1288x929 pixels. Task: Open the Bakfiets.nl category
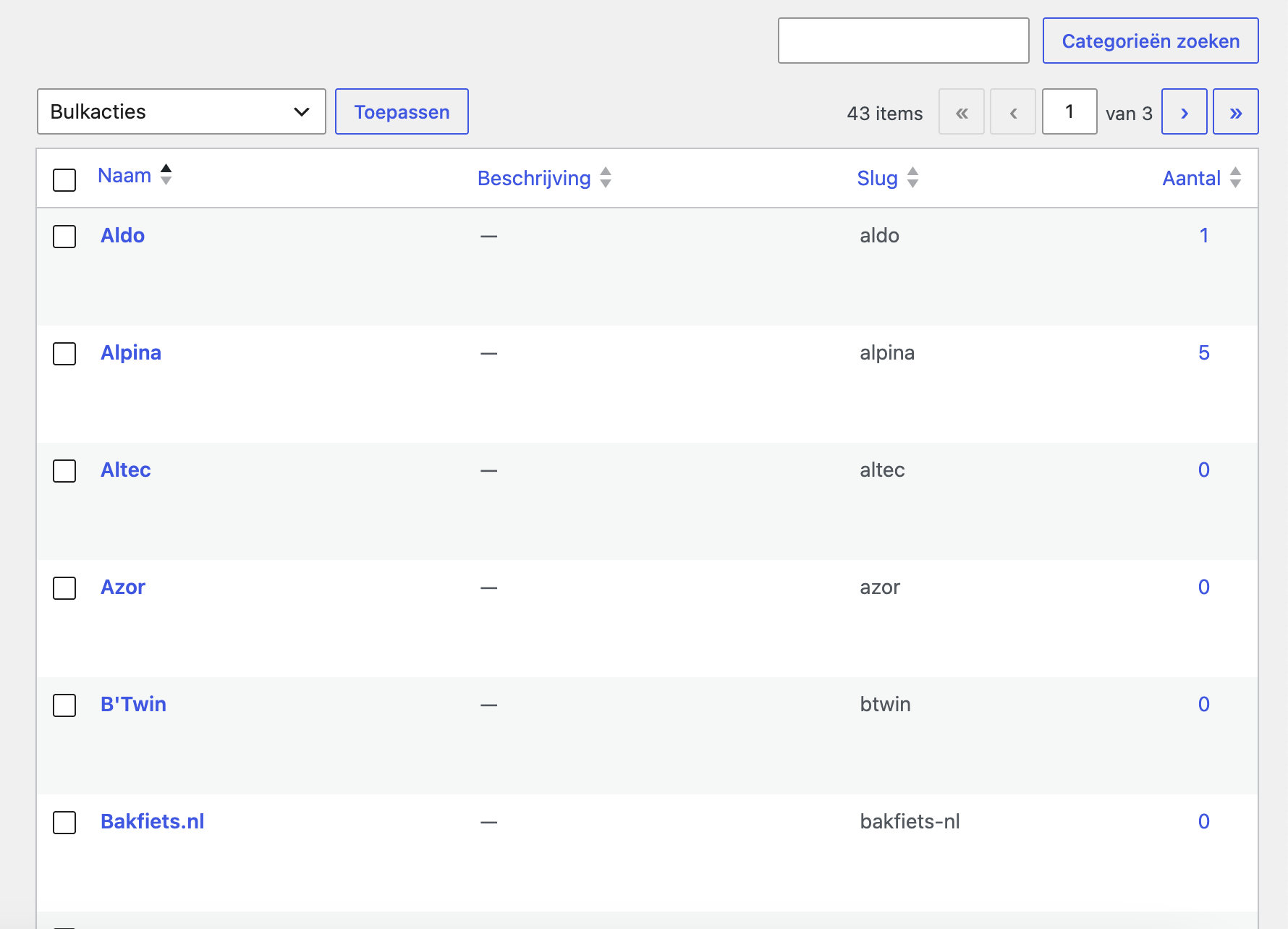point(153,821)
